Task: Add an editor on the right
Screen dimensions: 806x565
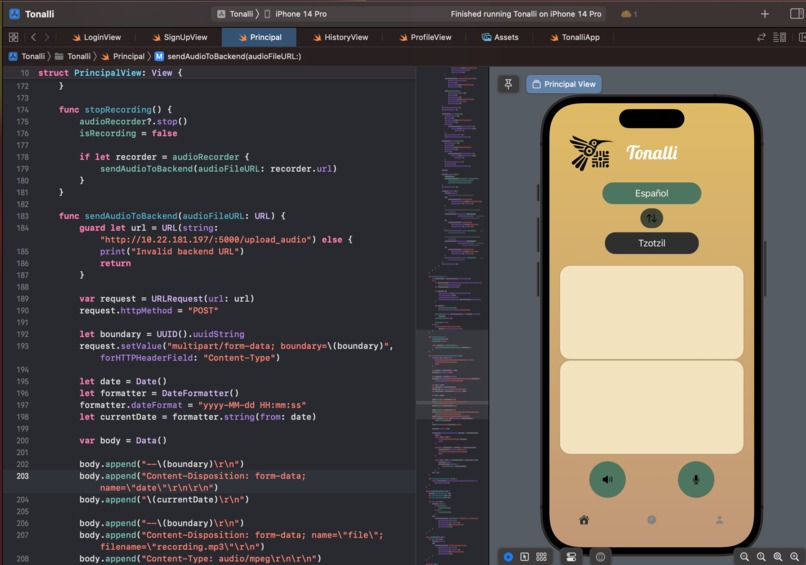Action: click(802, 37)
